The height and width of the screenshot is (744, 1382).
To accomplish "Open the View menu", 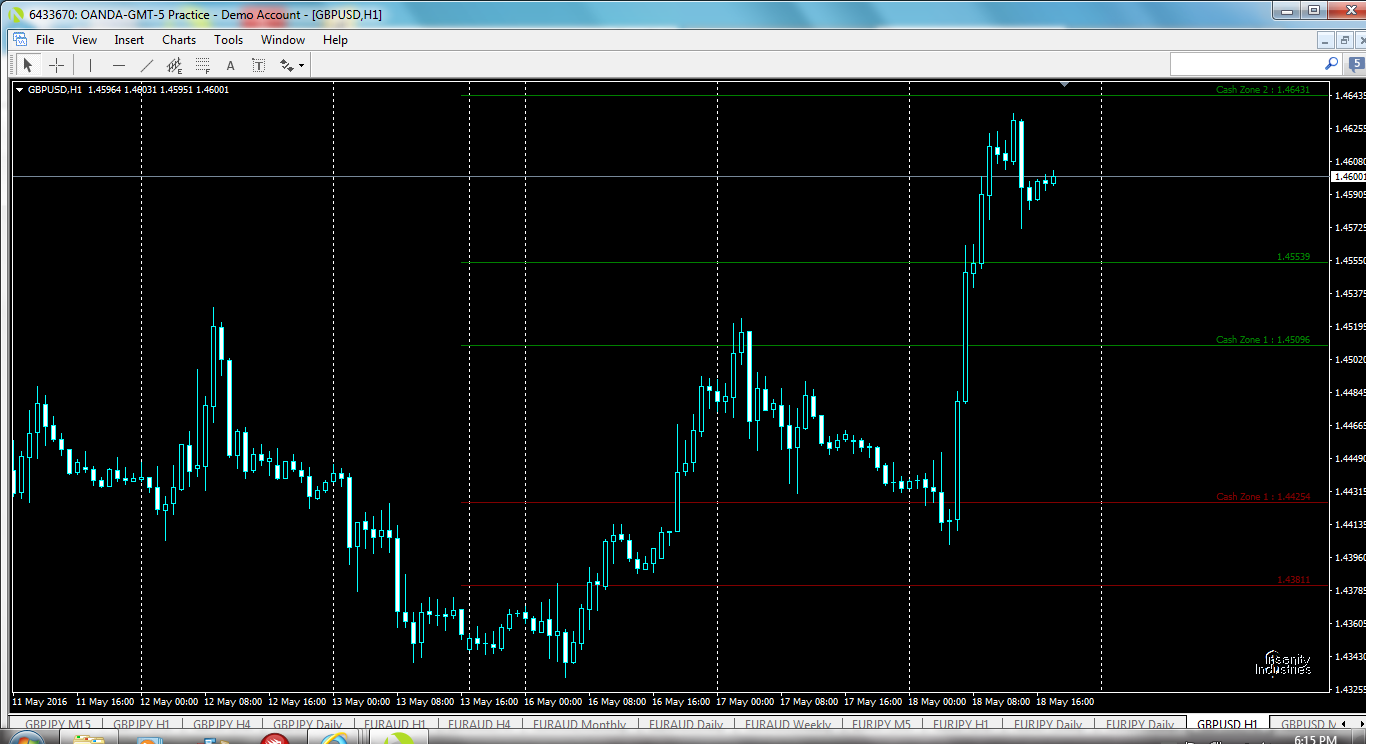I will 84,40.
